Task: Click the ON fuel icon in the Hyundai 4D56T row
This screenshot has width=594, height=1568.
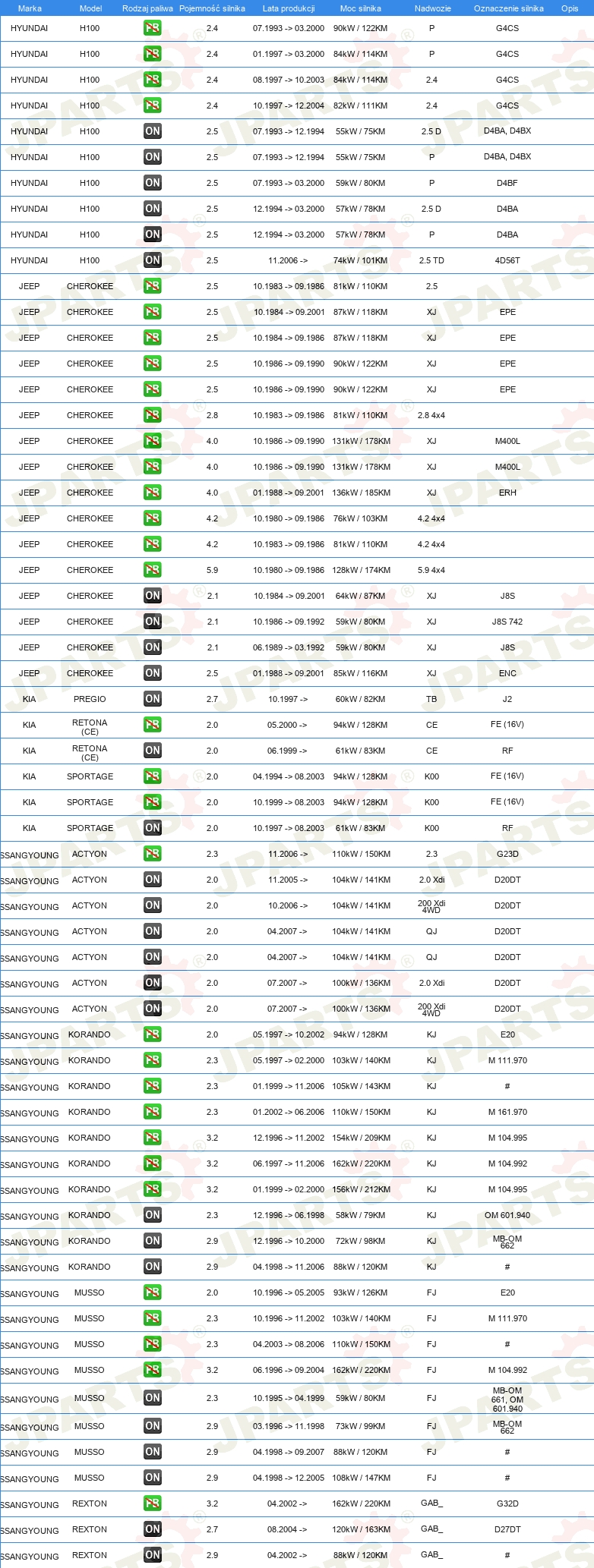Action: click(x=153, y=260)
